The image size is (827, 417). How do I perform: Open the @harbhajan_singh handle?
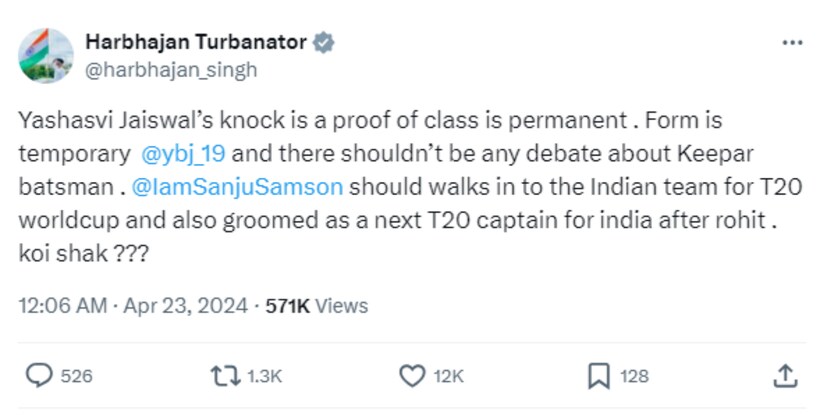coord(171,69)
